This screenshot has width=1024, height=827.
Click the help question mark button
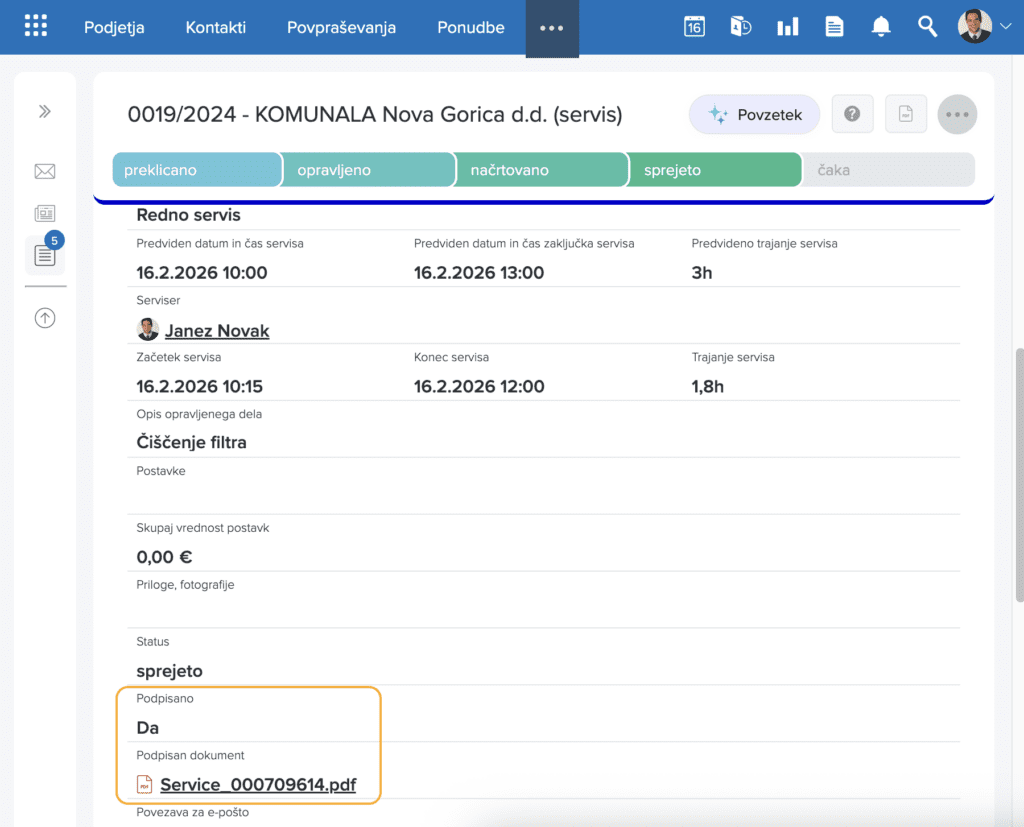pos(852,115)
